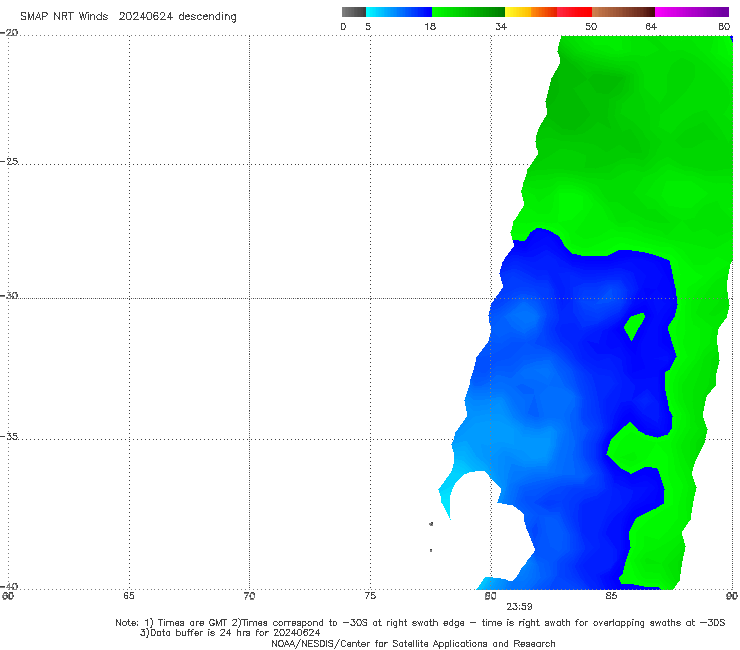Click the latitude axis label "-20"

(9, 32)
